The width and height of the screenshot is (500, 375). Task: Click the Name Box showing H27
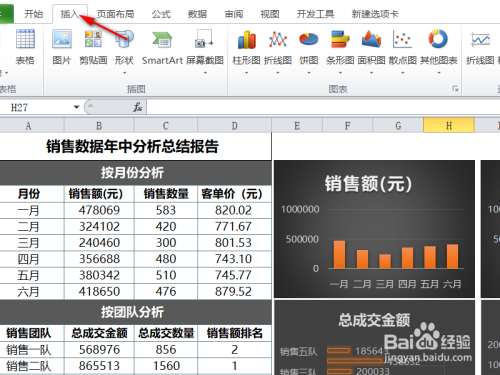click(x=37, y=107)
